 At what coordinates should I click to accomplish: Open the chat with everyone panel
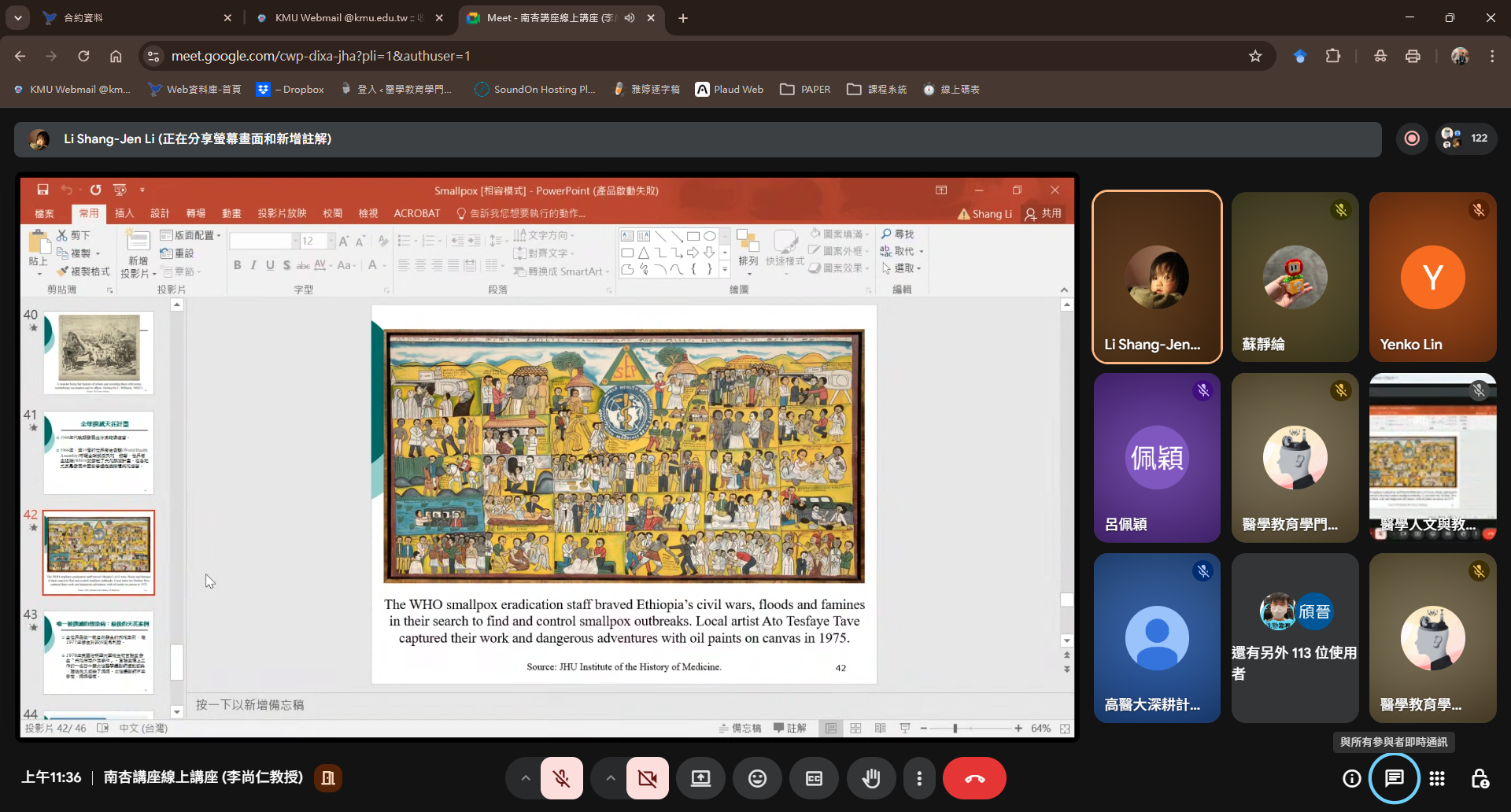click(x=1394, y=778)
